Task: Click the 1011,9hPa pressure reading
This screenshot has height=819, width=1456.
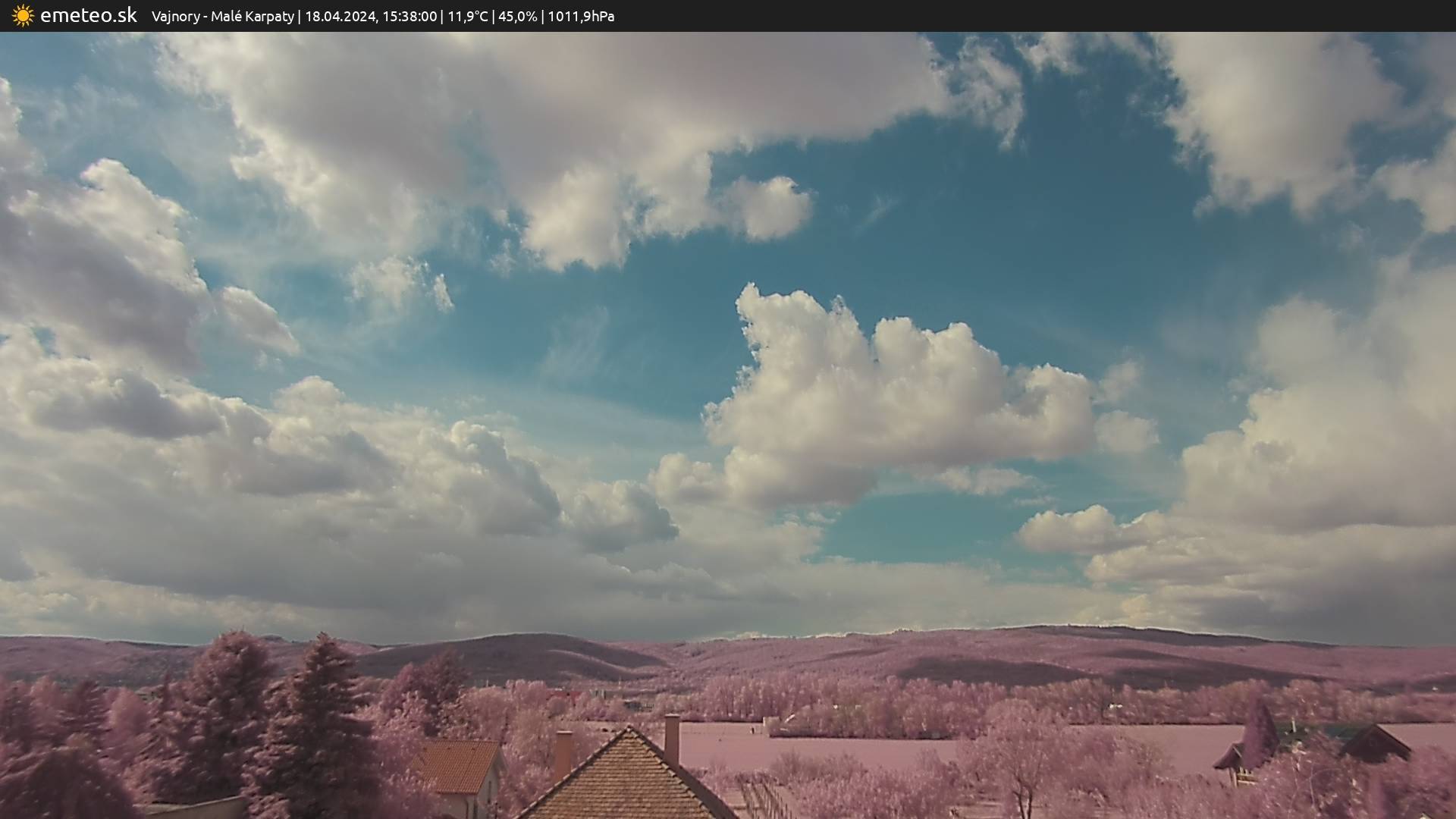Action: (581, 17)
